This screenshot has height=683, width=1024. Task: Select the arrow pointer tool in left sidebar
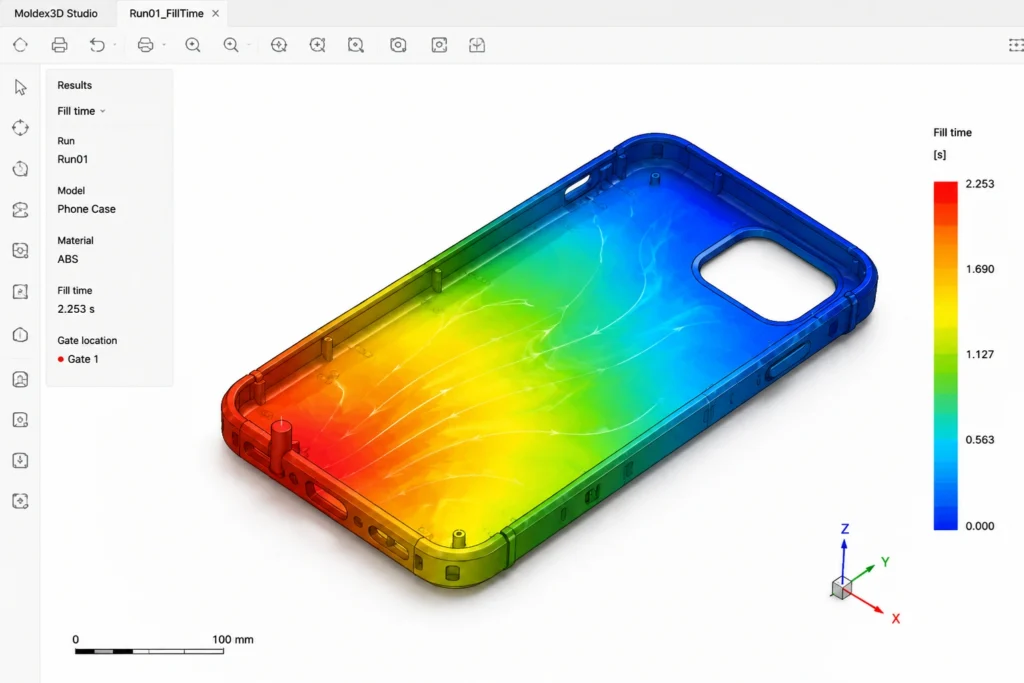pyautogui.click(x=20, y=87)
